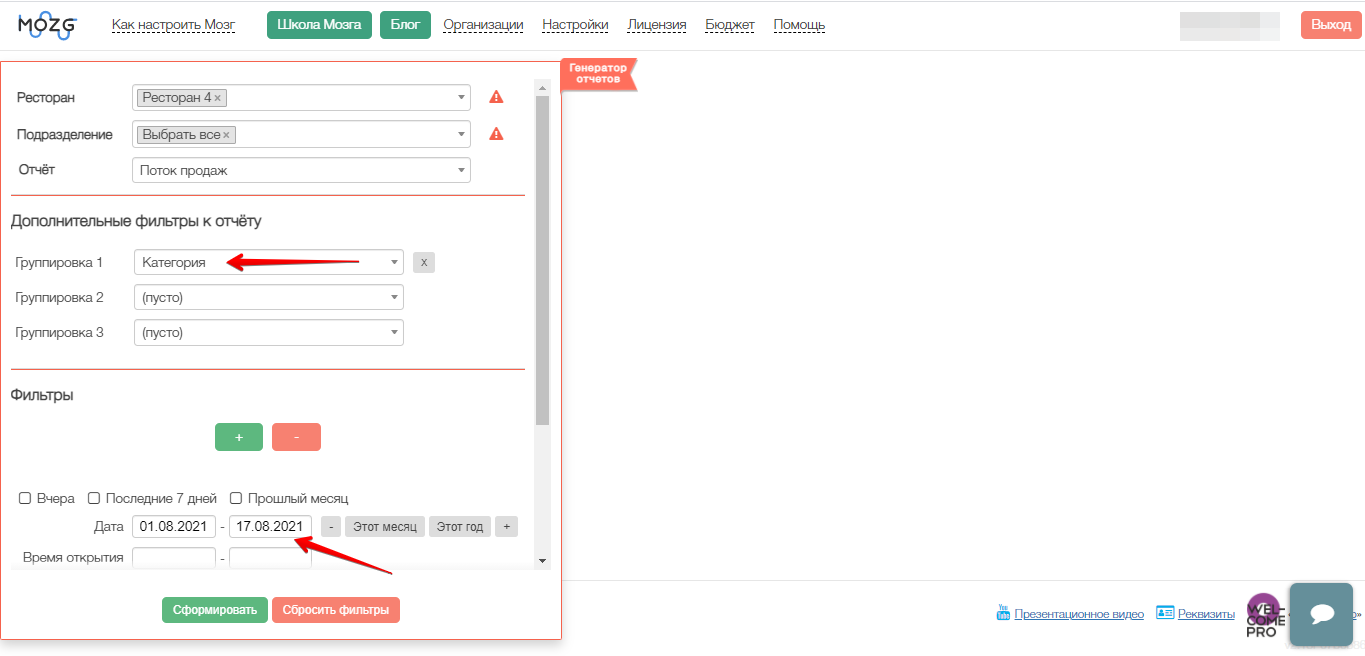Remove the Ресторан 4 tag

click(x=218, y=98)
